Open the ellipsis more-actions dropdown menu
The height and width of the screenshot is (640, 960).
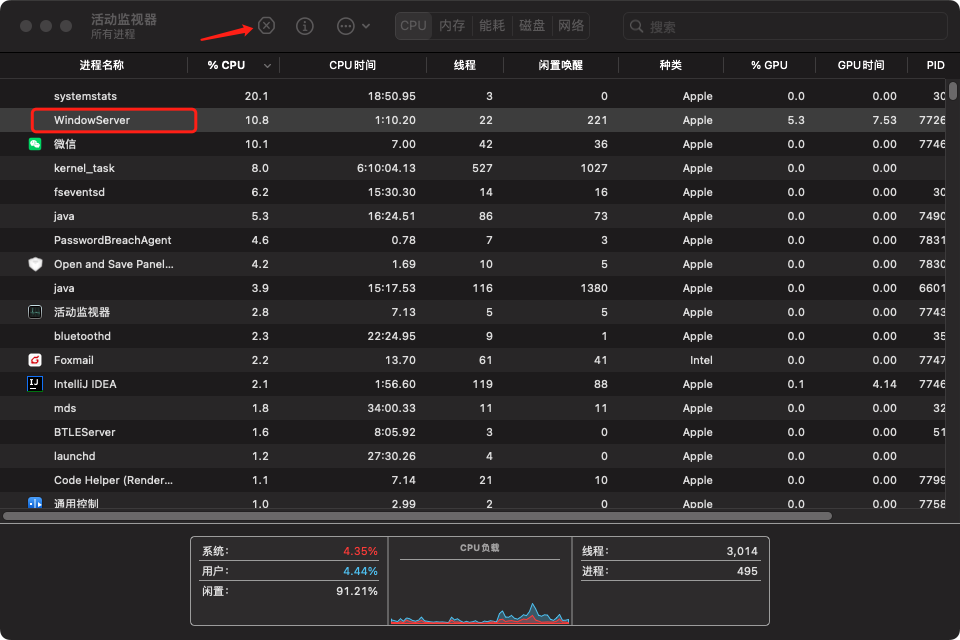coord(353,26)
